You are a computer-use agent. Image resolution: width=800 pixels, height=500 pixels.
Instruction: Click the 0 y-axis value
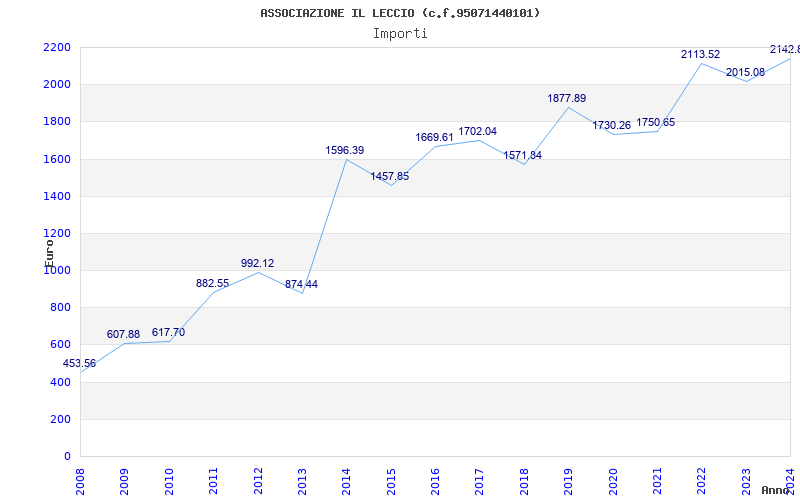tap(67, 457)
